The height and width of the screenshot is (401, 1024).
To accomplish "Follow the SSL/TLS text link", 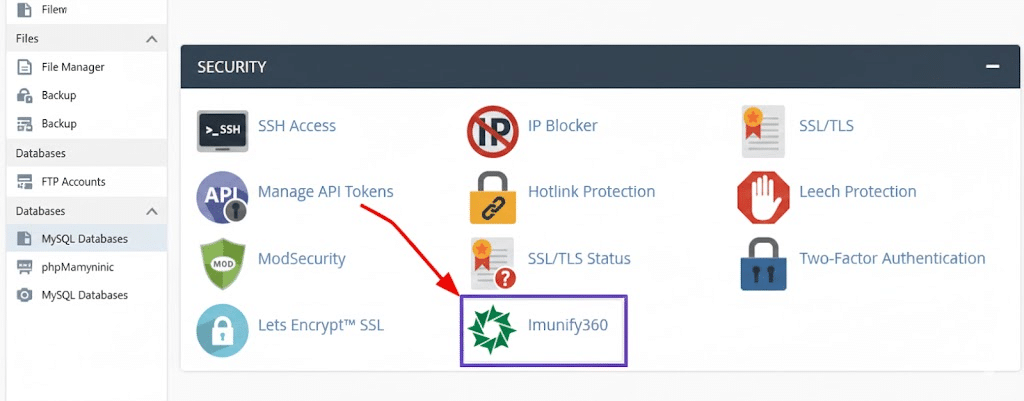I will coord(826,125).
